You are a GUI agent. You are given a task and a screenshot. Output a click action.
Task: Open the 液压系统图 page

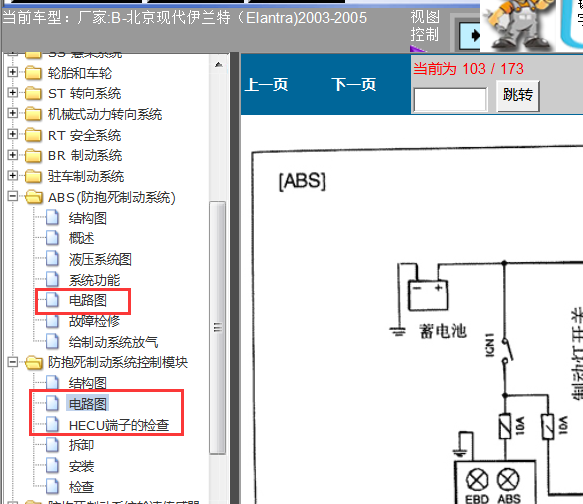[100, 259]
